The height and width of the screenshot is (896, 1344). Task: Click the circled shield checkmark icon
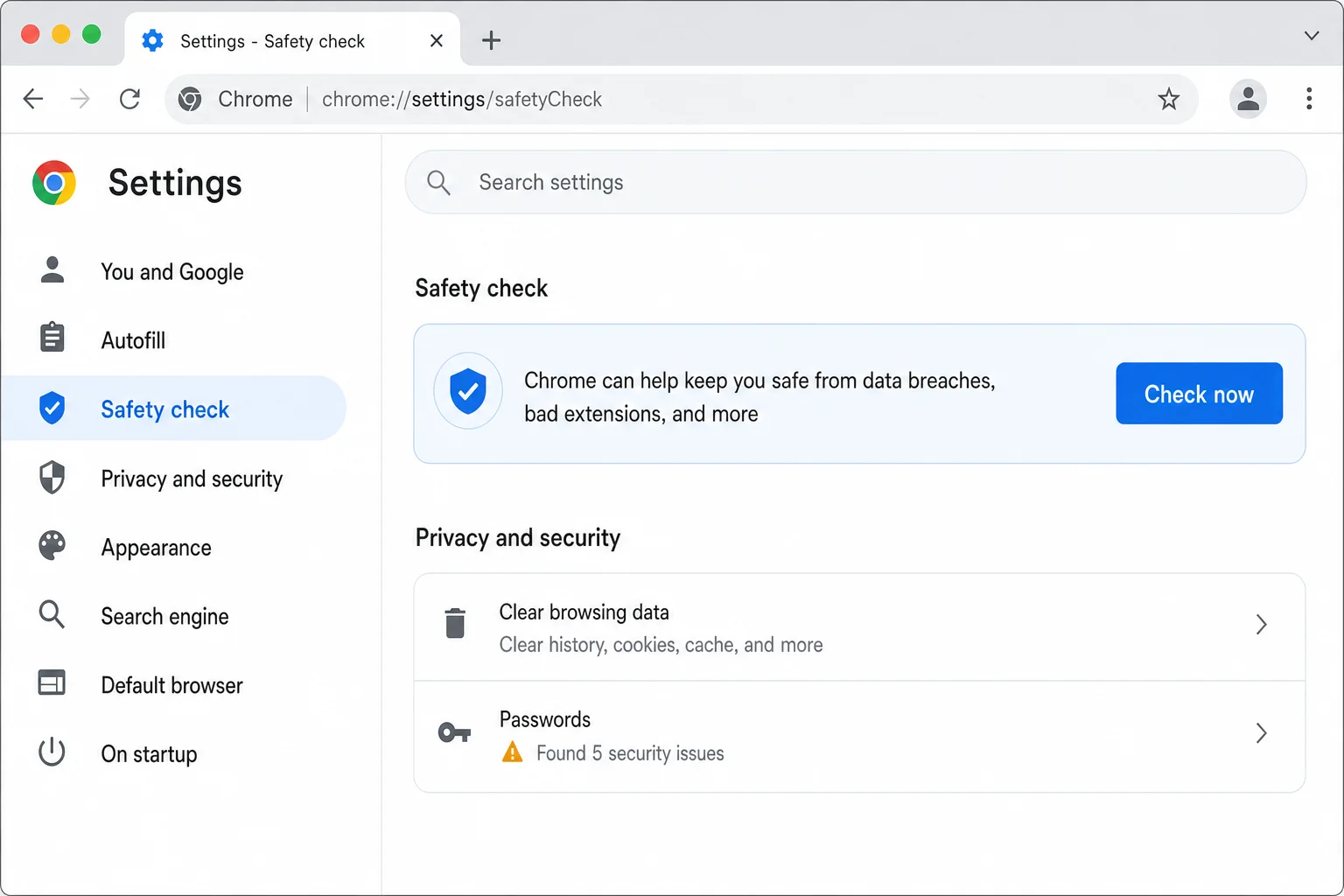click(x=468, y=391)
